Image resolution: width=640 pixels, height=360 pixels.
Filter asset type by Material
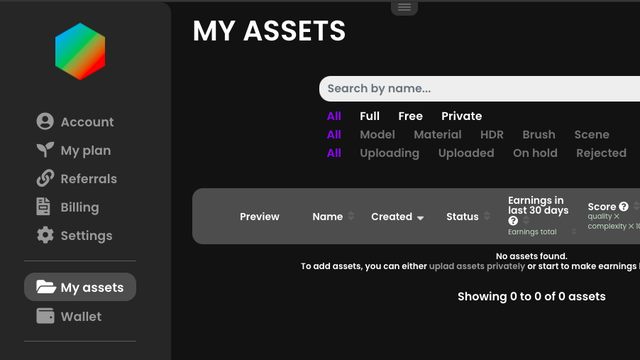pyautogui.click(x=438, y=135)
